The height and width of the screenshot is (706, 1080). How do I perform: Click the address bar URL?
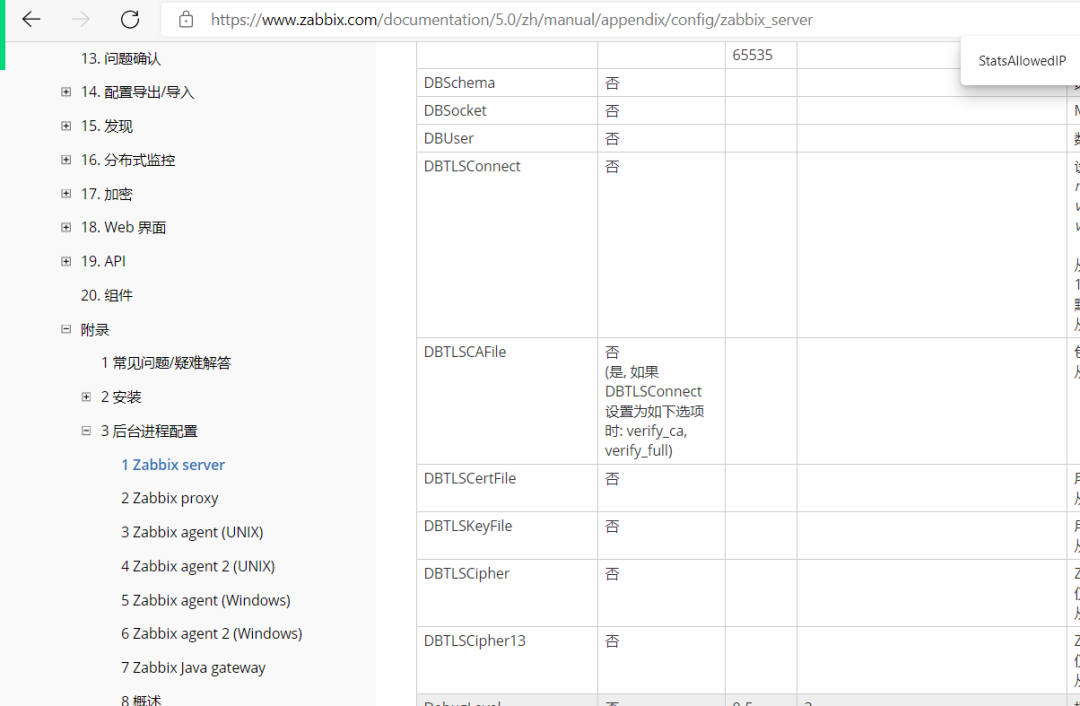(510, 19)
